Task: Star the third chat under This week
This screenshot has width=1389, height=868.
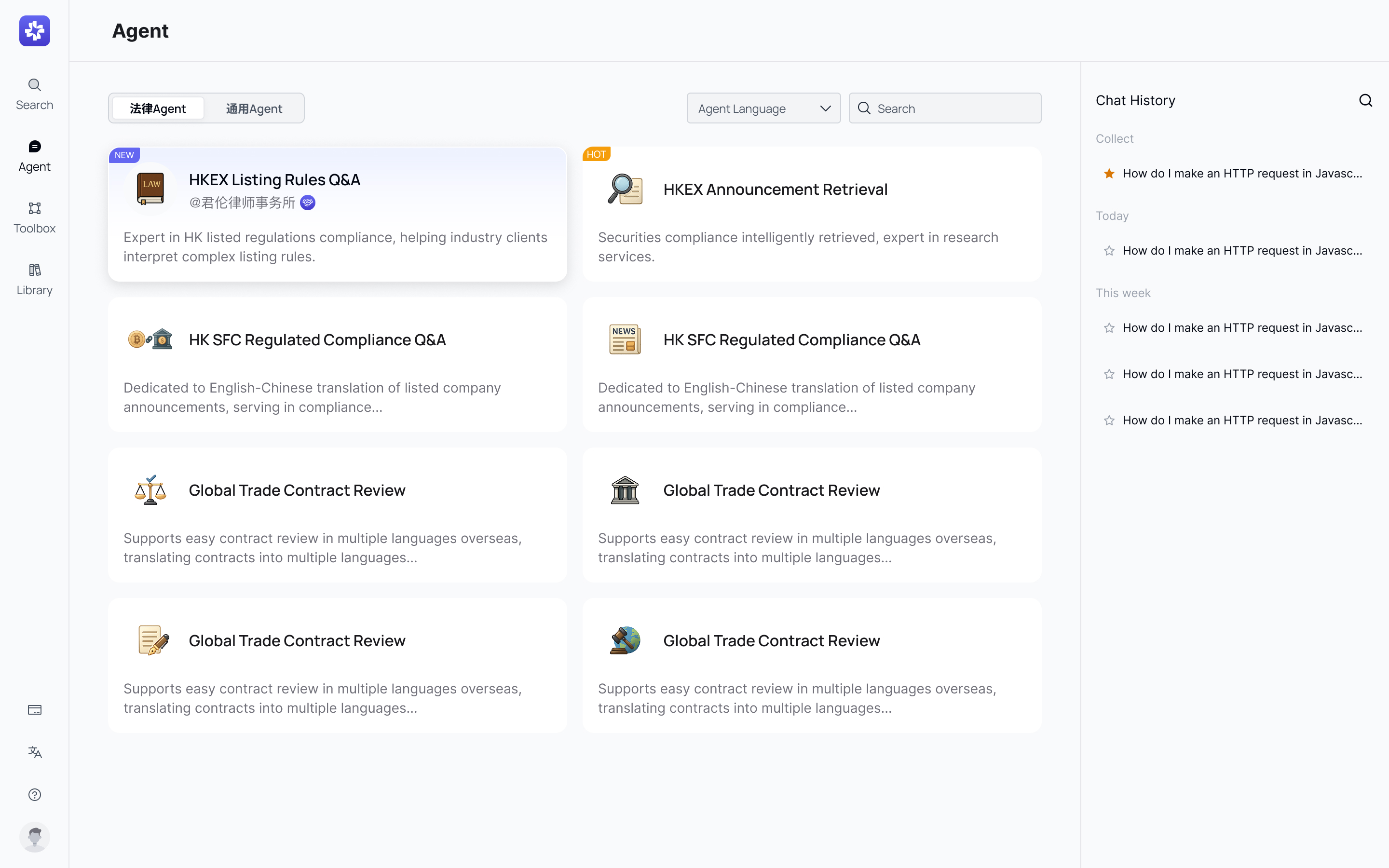Action: click(x=1109, y=420)
